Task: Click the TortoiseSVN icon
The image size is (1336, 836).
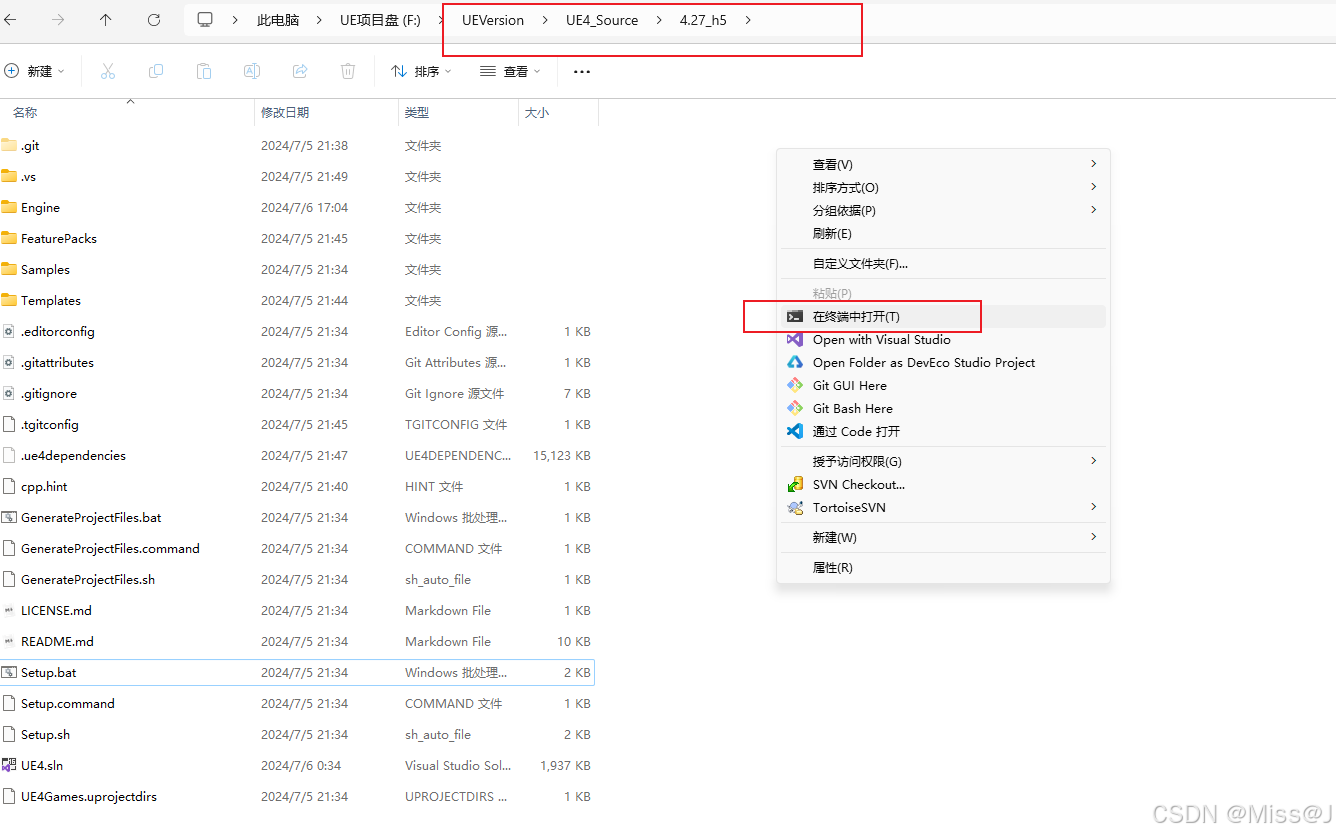Action: (x=795, y=507)
